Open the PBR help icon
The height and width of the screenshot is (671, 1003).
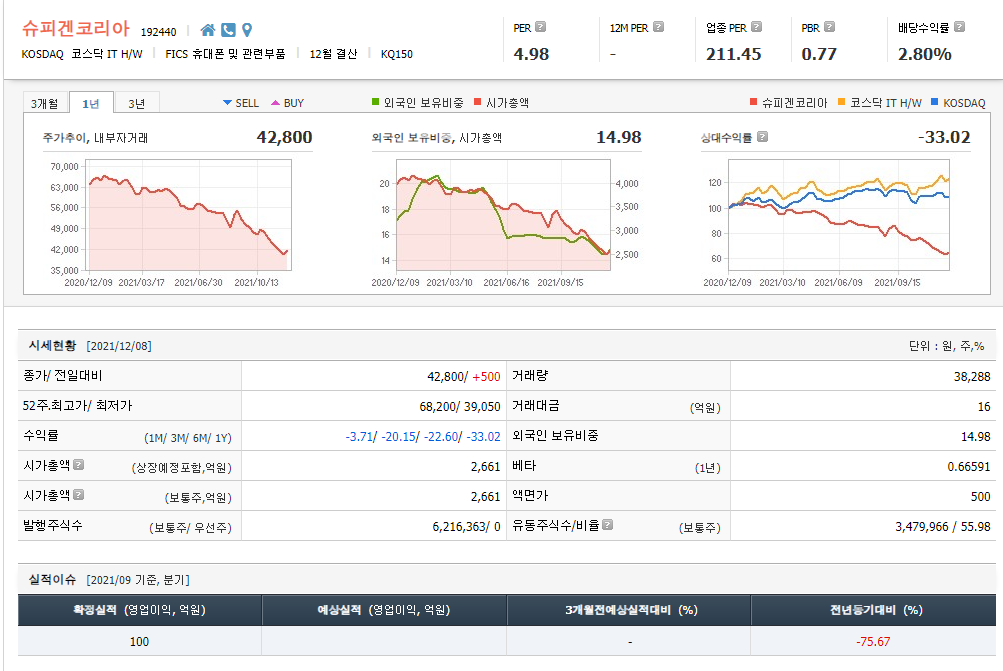point(829,27)
